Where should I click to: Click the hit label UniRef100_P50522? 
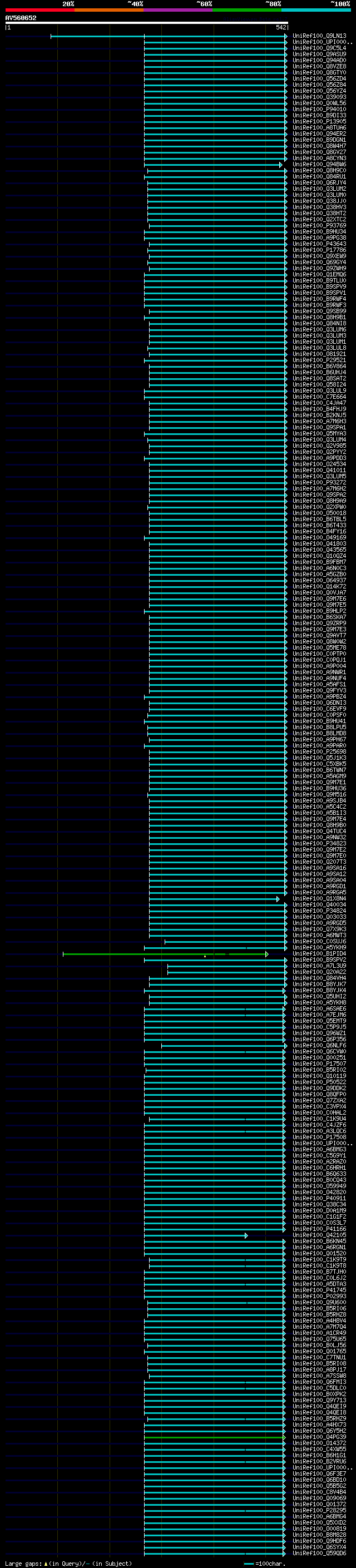tap(319, 1082)
